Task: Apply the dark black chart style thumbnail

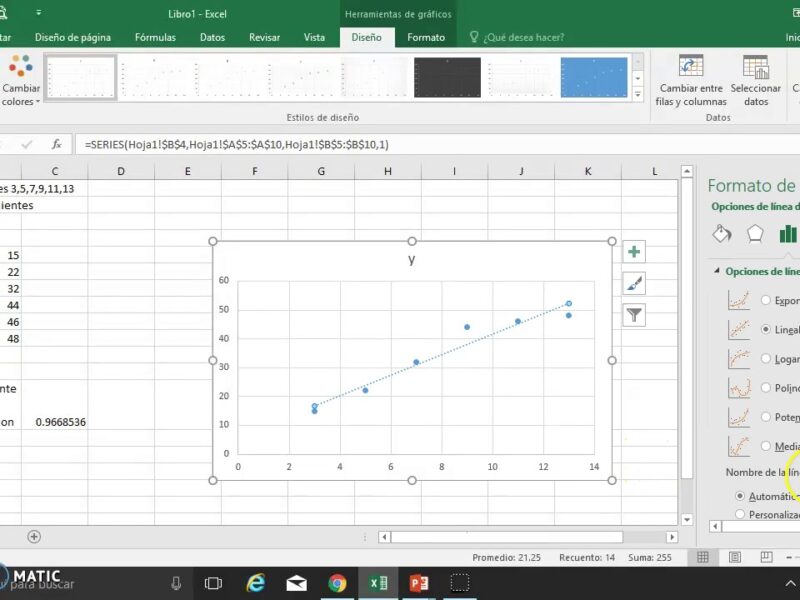Action: (x=447, y=77)
